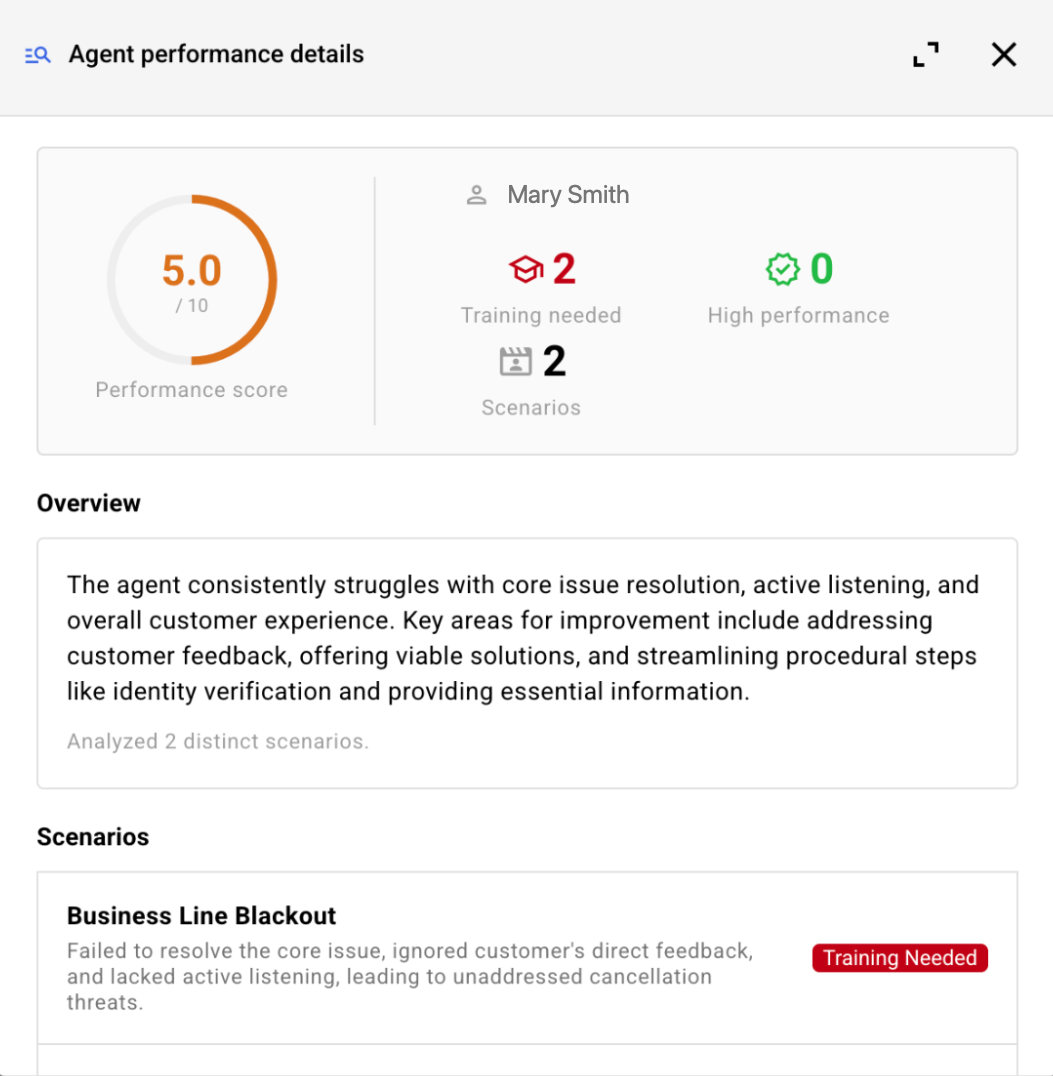Click the red graduation cap Training needed icon

(524, 268)
